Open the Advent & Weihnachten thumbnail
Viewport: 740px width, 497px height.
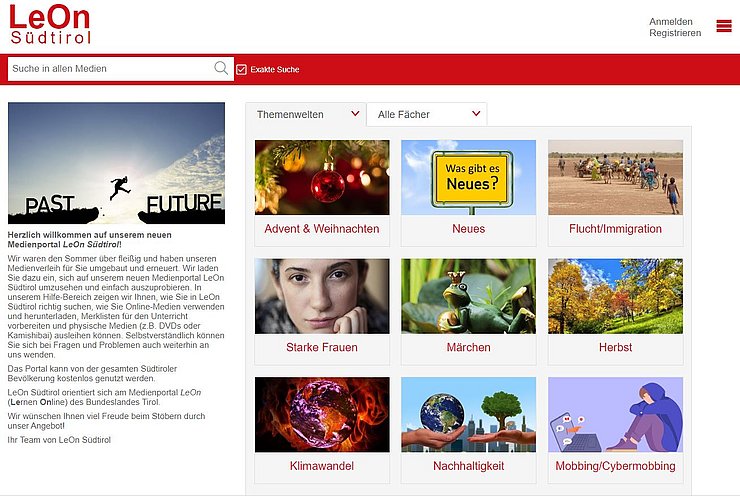322,177
